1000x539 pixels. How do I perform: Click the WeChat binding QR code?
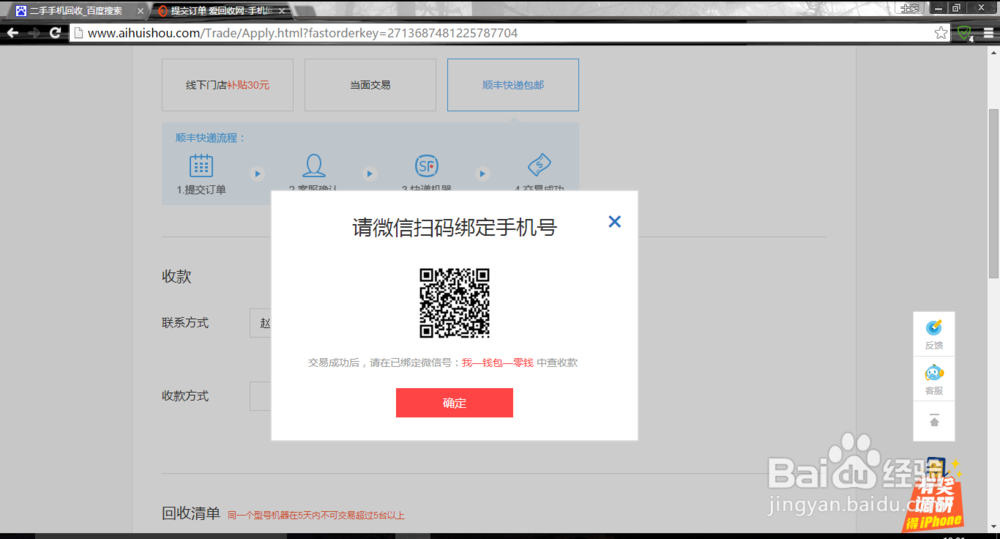(x=454, y=303)
